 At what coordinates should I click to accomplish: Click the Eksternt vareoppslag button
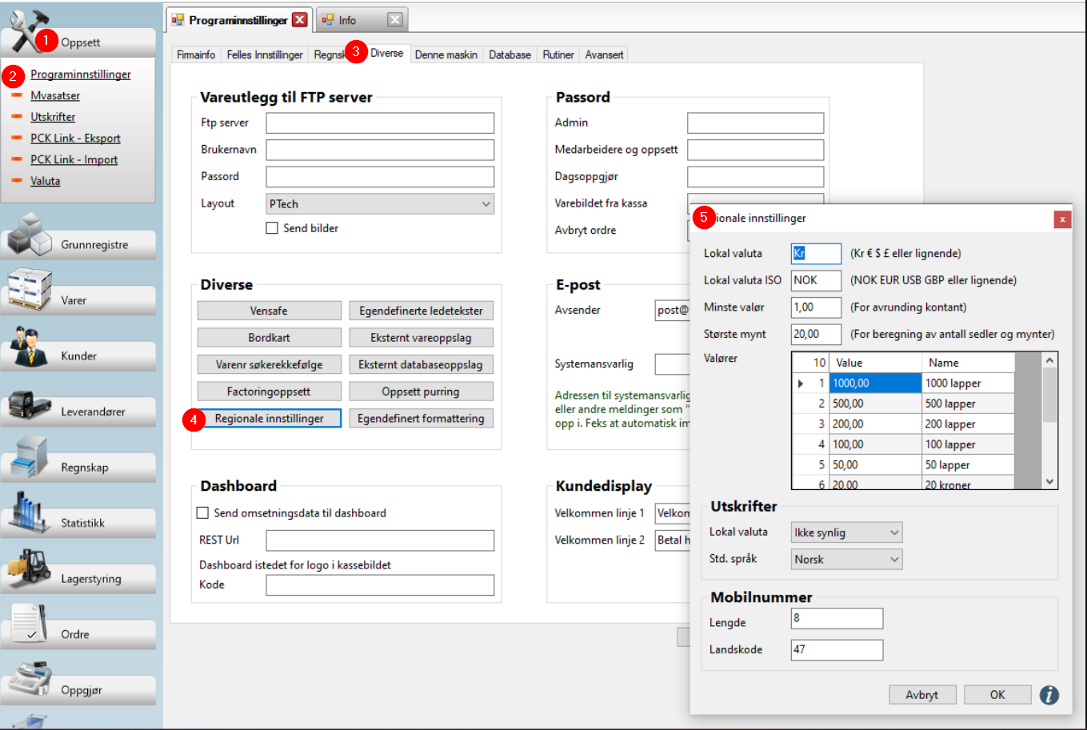pyautogui.click(x=421, y=338)
